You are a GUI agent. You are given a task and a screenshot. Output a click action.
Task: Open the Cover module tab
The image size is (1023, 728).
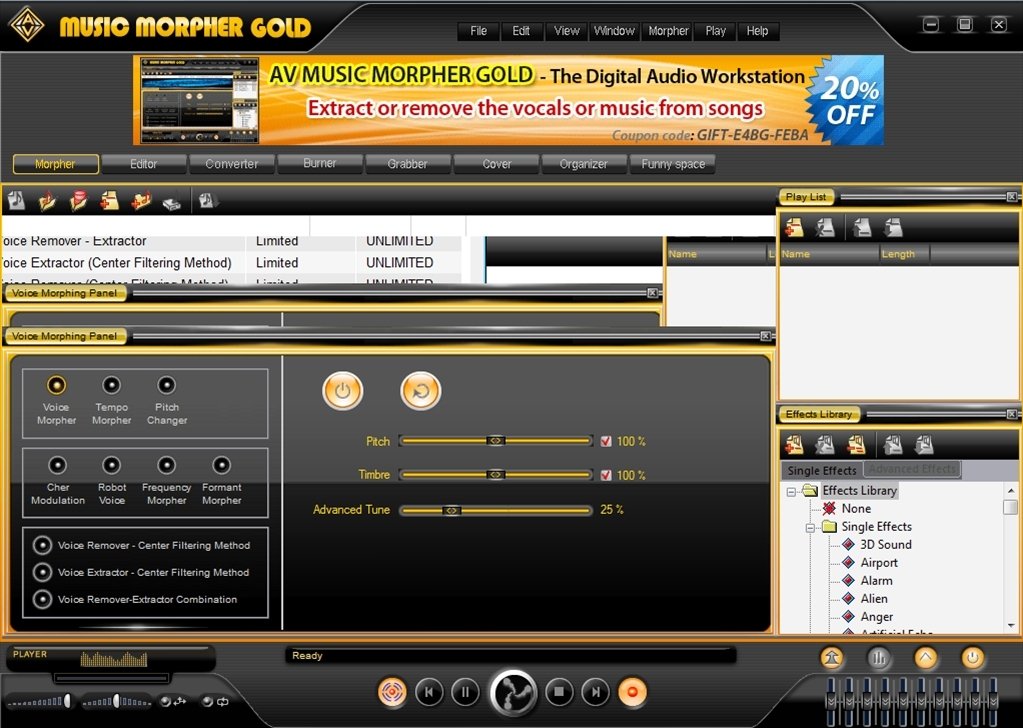496,164
